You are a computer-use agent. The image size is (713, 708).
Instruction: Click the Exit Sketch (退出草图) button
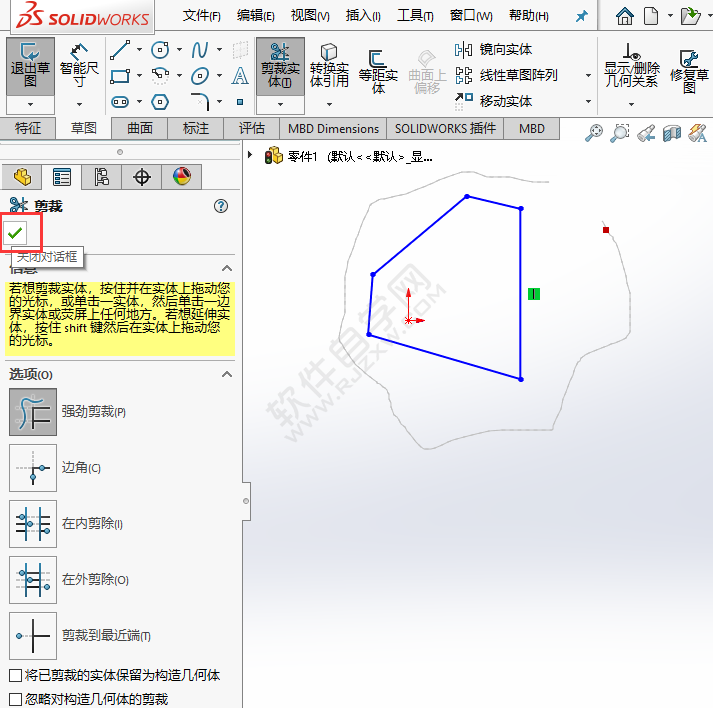(x=30, y=66)
